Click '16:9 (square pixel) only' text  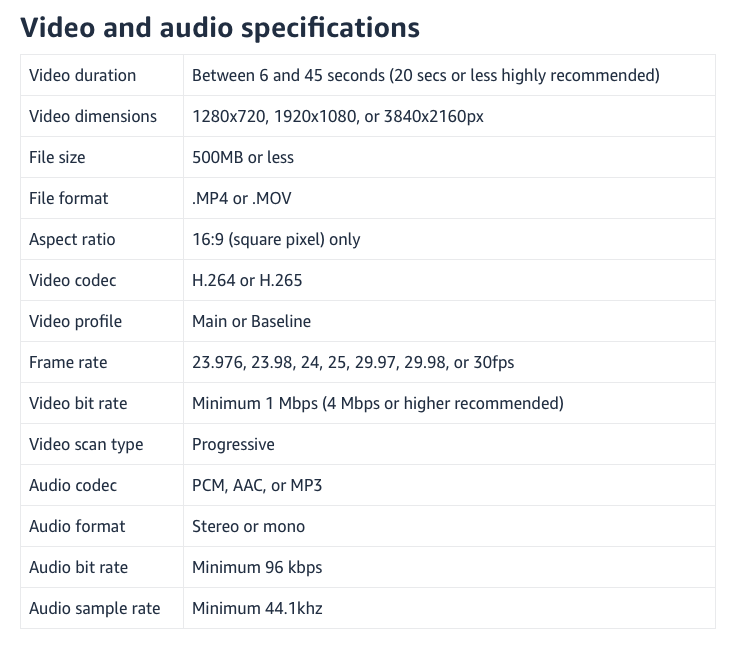click(x=276, y=239)
